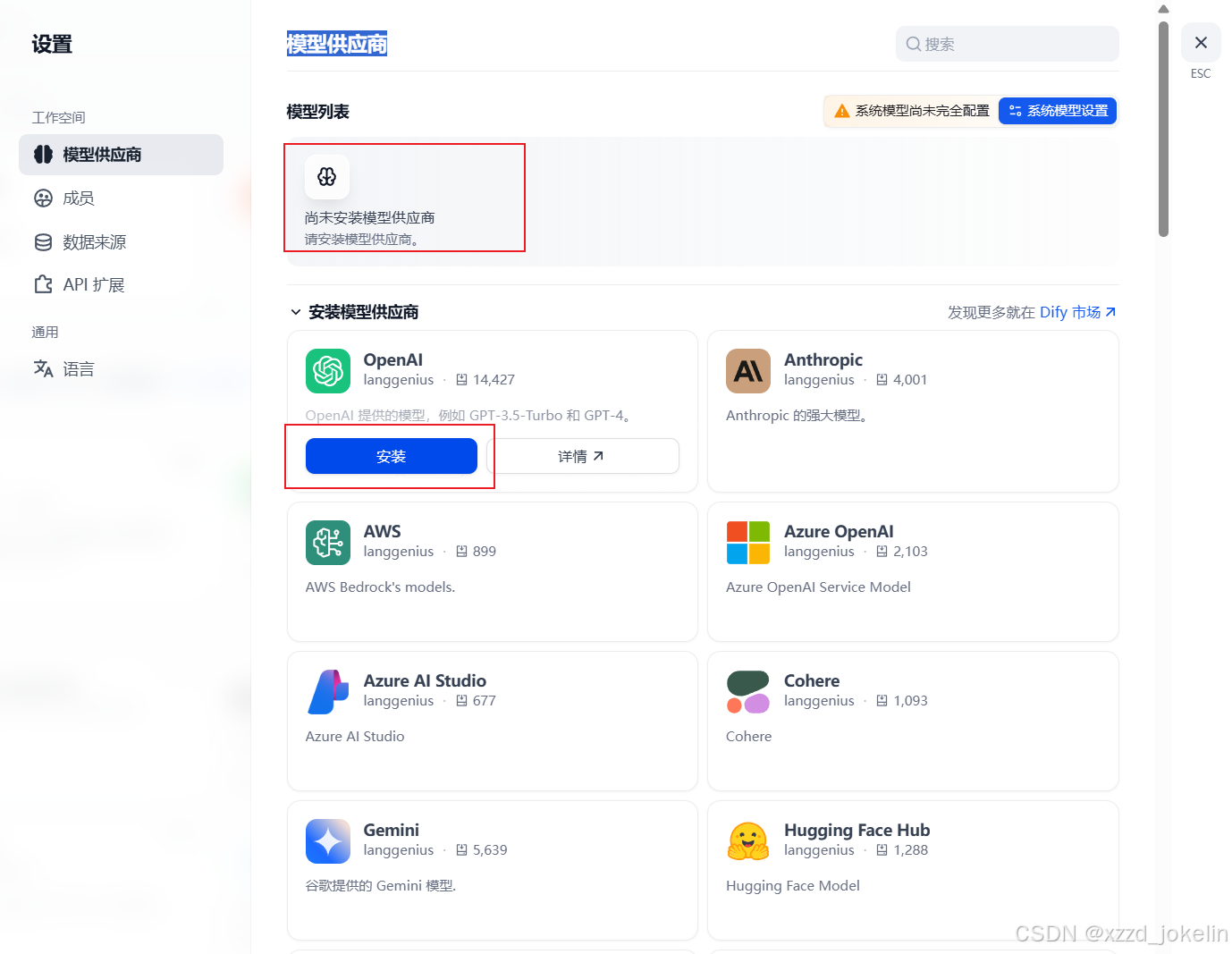Click the OpenAI install count 14,427
The image size is (1232, 954).
pyautogui.click(x=494, y=379)
